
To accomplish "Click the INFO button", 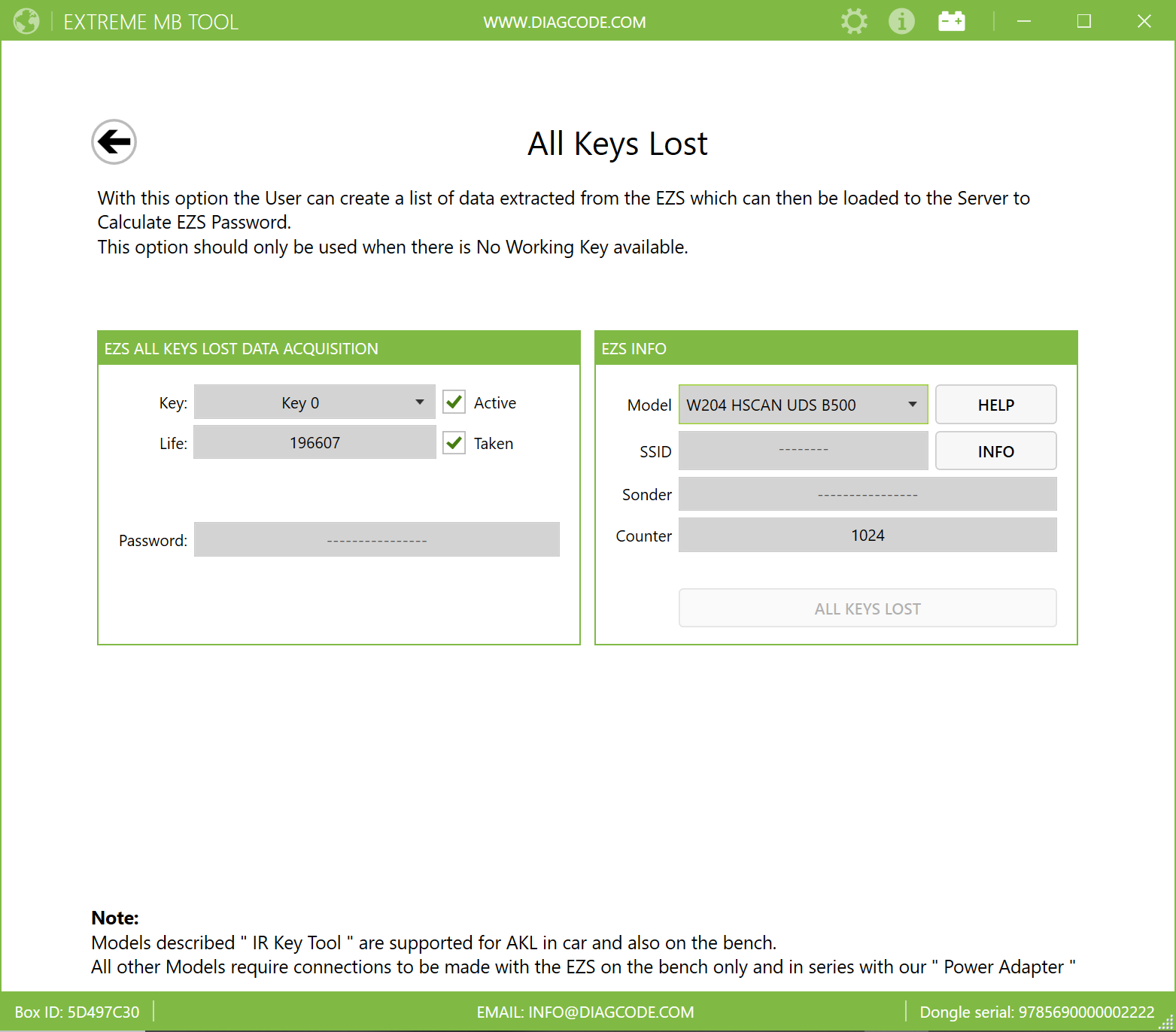I will 995,451.
